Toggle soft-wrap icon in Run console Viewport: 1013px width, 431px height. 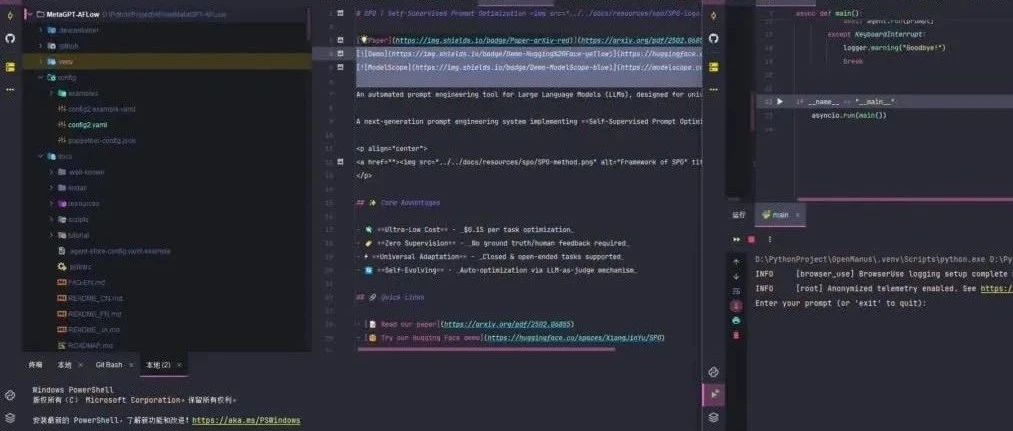pos(736,291)
